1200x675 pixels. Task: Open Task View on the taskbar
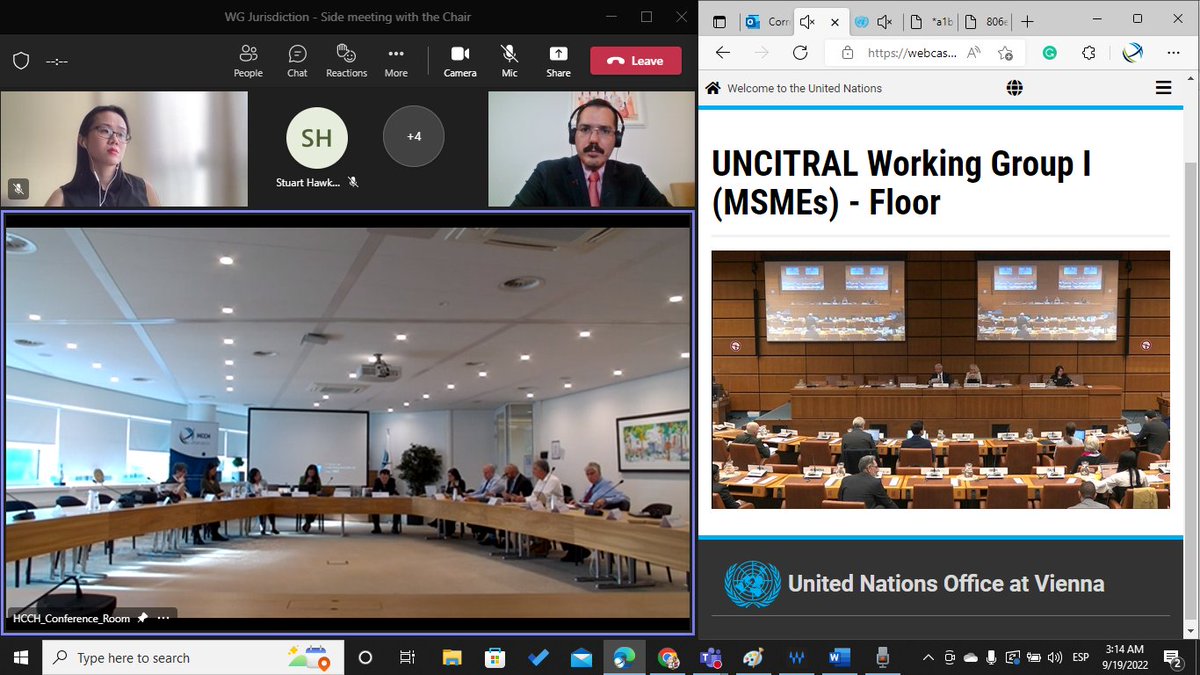click(407, 657)
